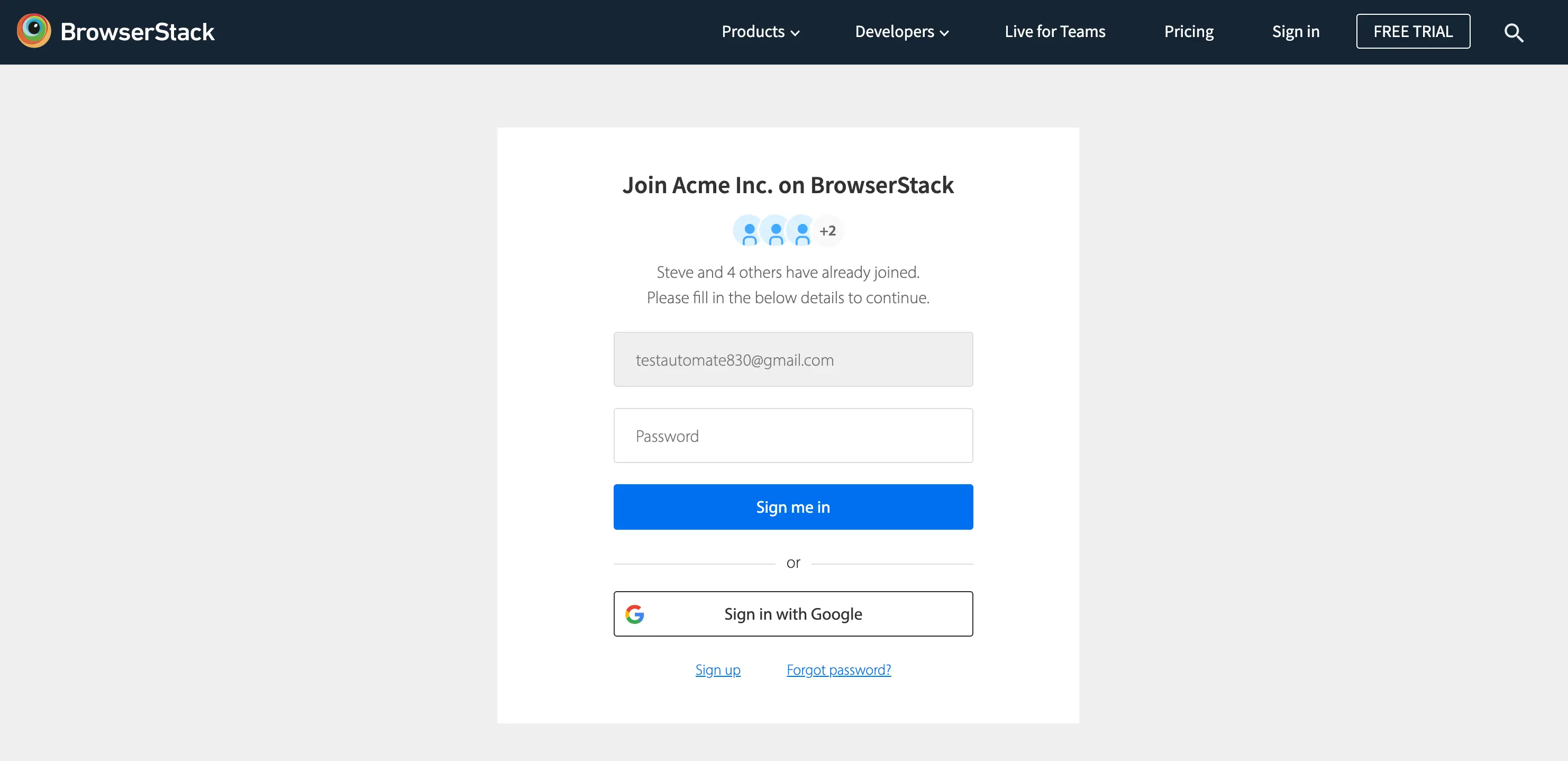The width and height of the screenshot is (1568, 761).
Task: Click the blue Sign me in button
Action: click(x=792, y=506)
